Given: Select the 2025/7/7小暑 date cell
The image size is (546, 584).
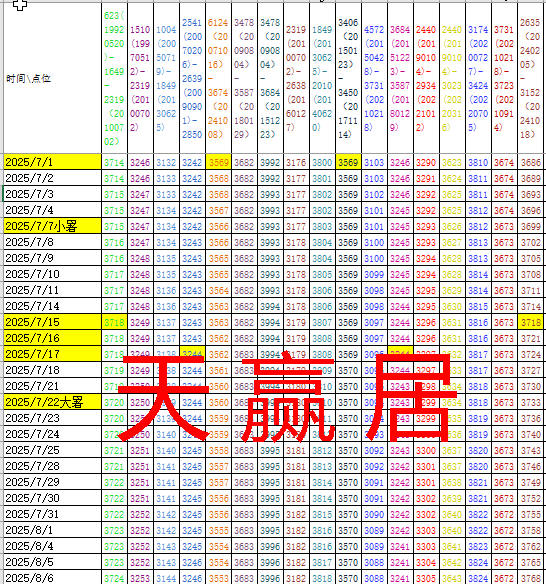Looking at the screenshot, I should (53, 226).
